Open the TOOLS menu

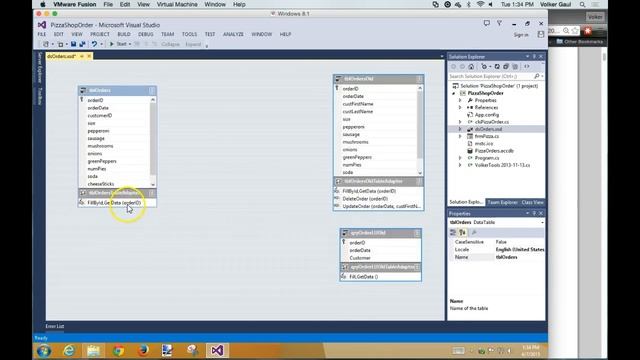[x=189, y=34]
